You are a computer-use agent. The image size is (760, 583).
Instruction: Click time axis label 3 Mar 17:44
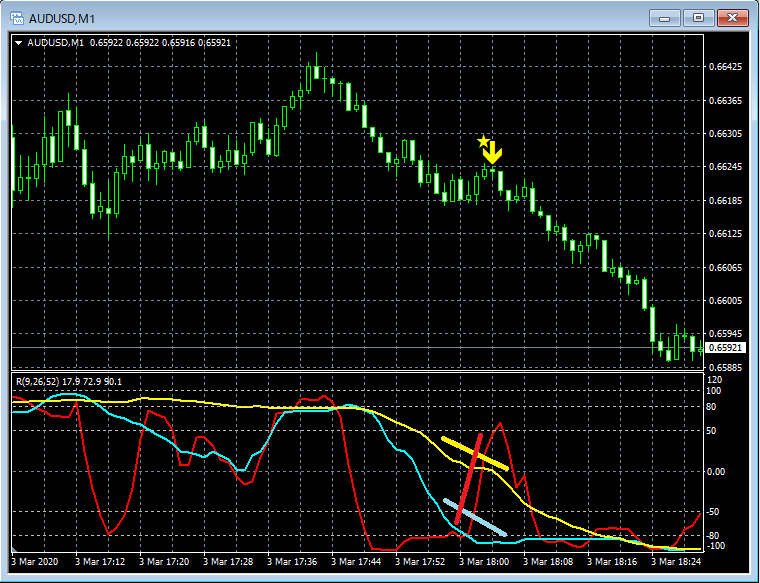[356, 562]
